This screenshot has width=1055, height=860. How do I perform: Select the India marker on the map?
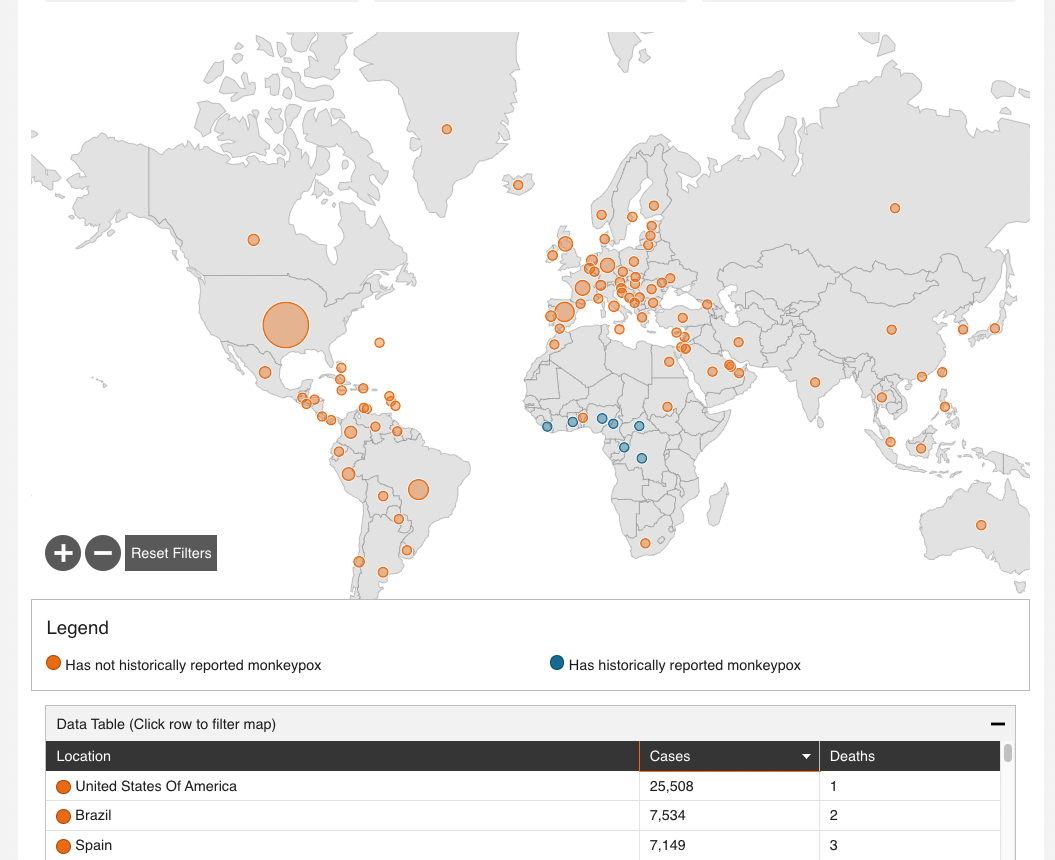(x=815, y=382)
